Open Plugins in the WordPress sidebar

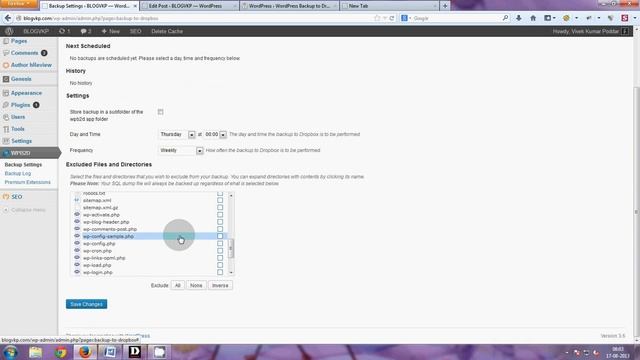pyautogui.click(x=20, y=105)
